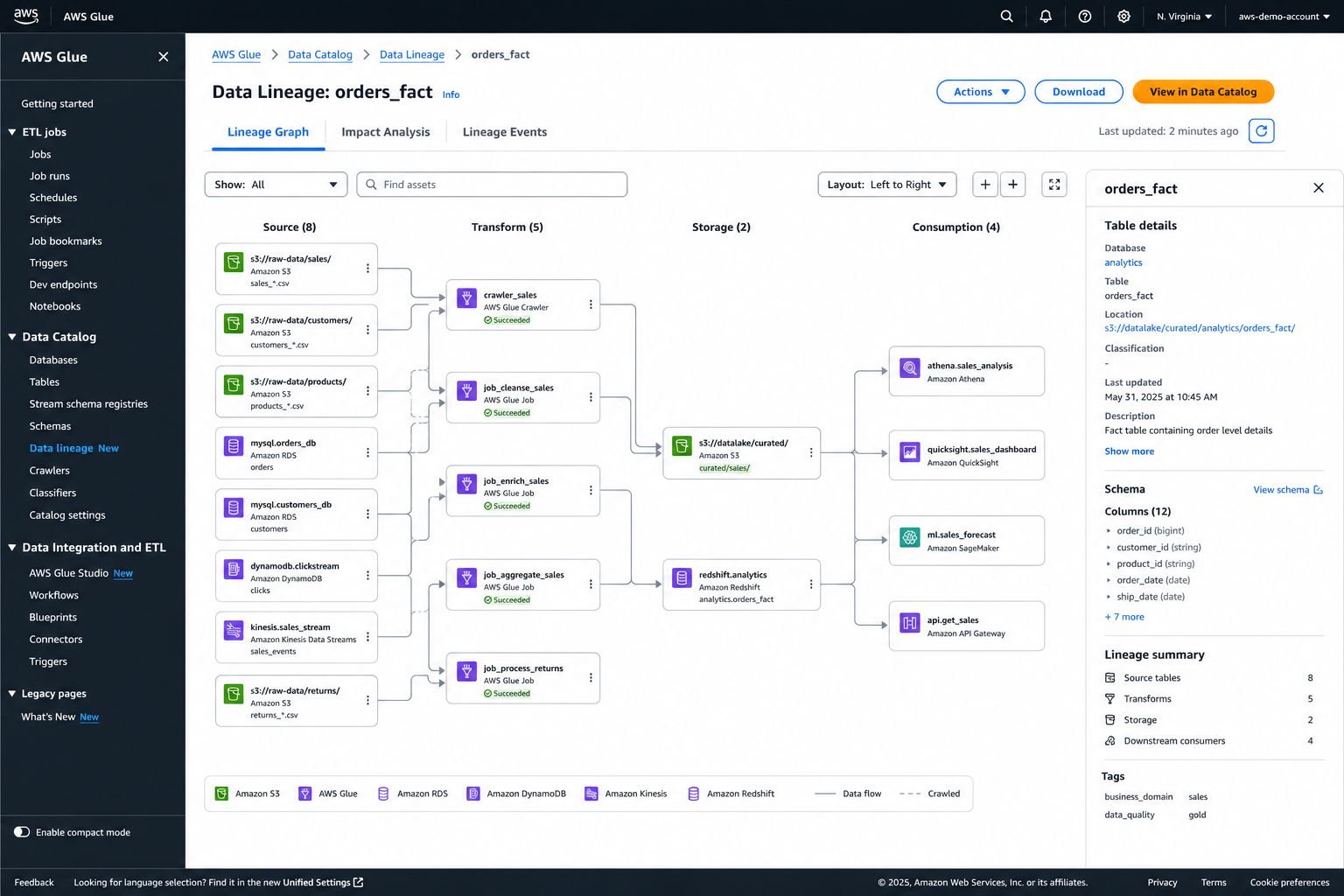Expand order_id (bigint) column
The width and height of the screenshot is (1344, 896).
[x=1109, y=531]
